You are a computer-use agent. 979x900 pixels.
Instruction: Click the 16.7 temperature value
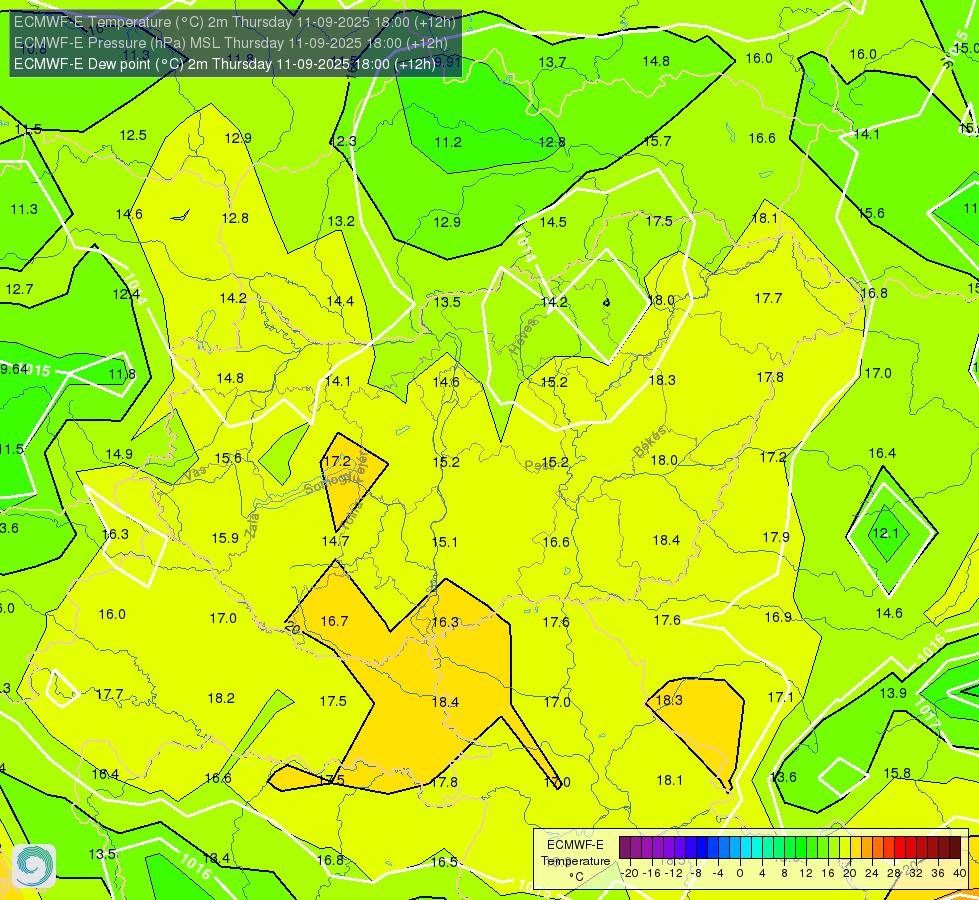pos(335,621)
